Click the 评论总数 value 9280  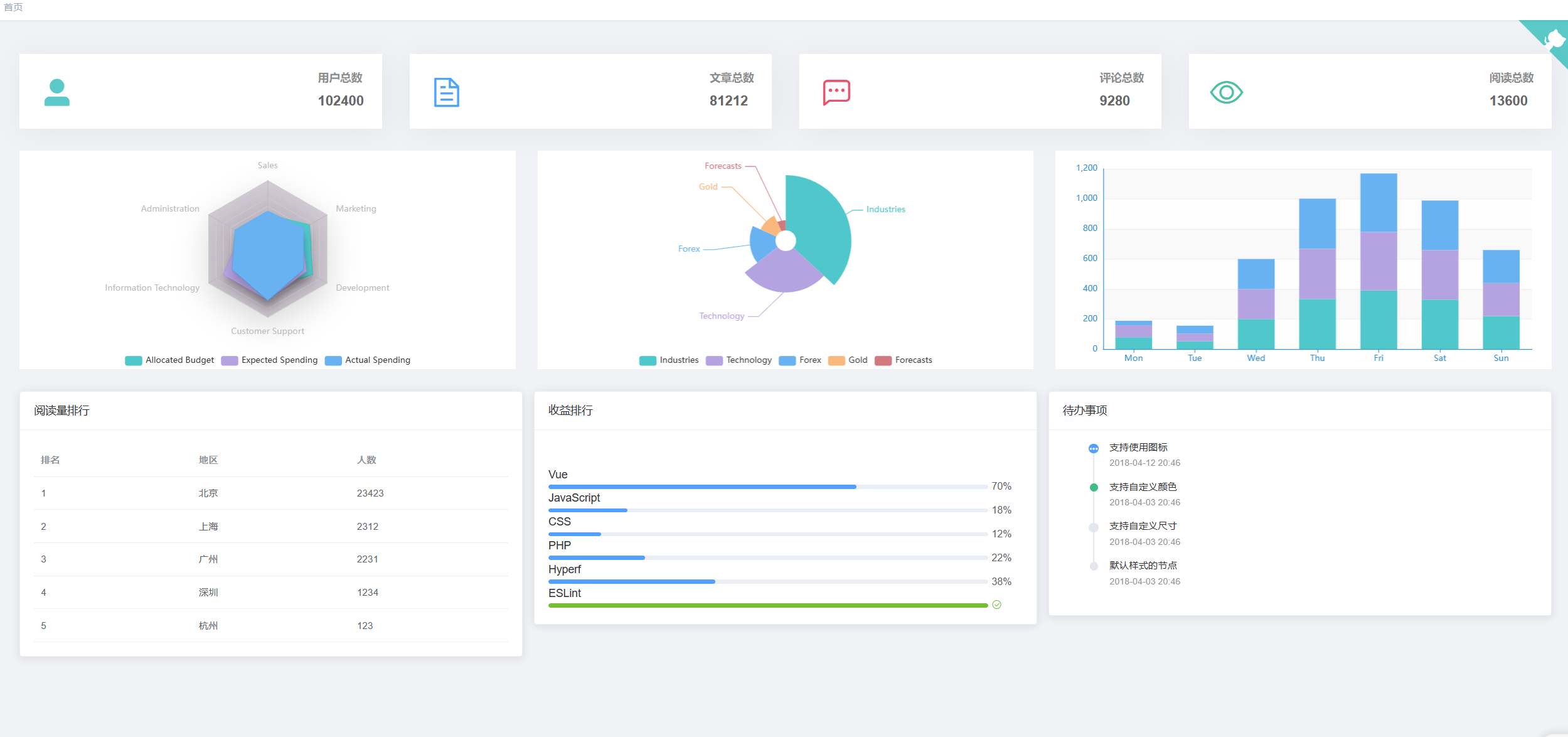click(x=1114, y=100)
